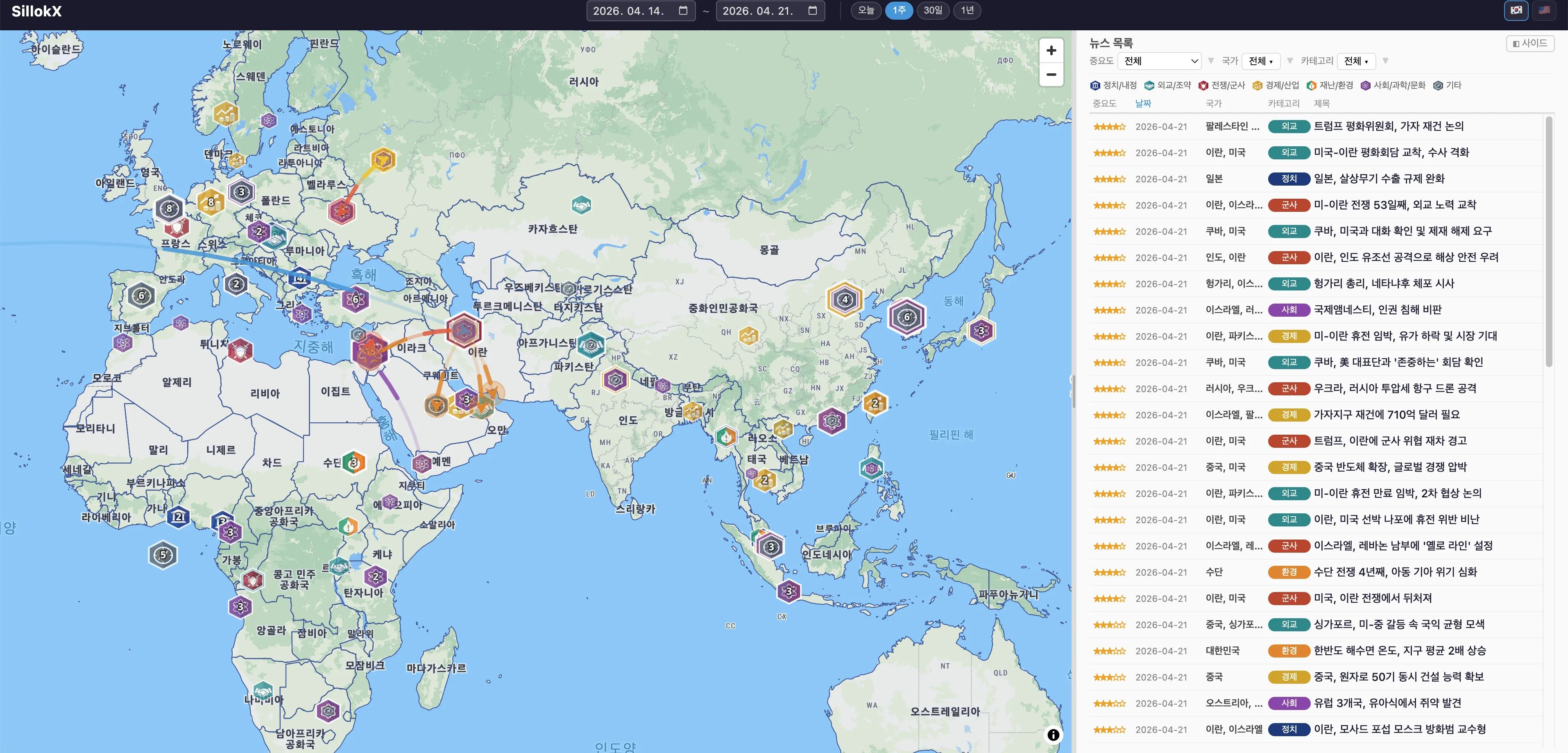Click the cluster marker 3 in Sudan

tap(353, 463)
